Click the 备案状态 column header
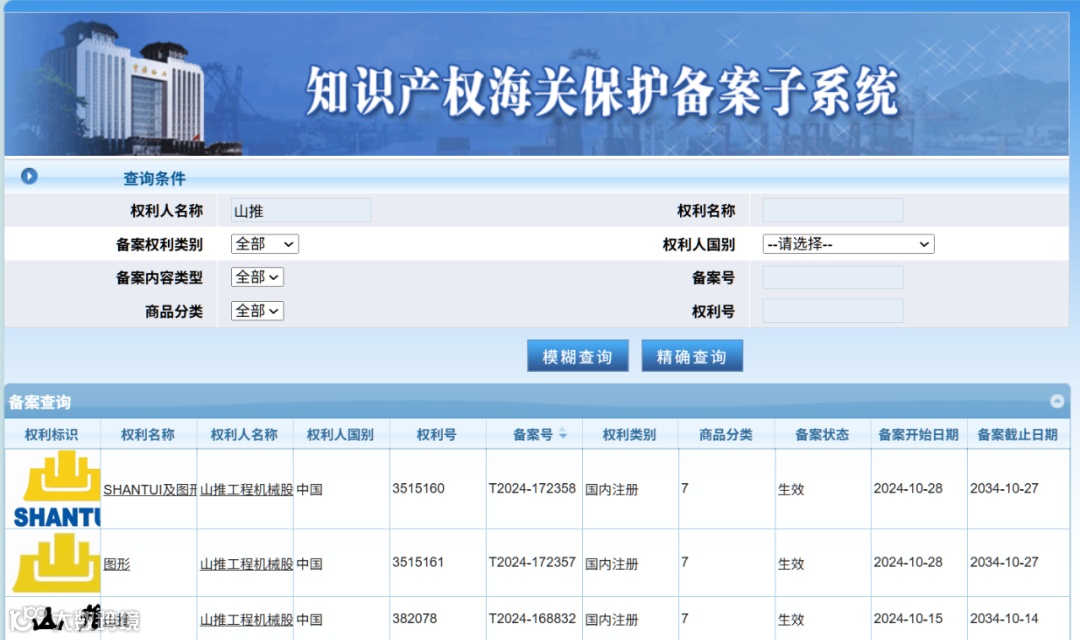Image resolution: width=1080 pixels, height=640 pixels. pyautogui.click(x=822, y=434)
